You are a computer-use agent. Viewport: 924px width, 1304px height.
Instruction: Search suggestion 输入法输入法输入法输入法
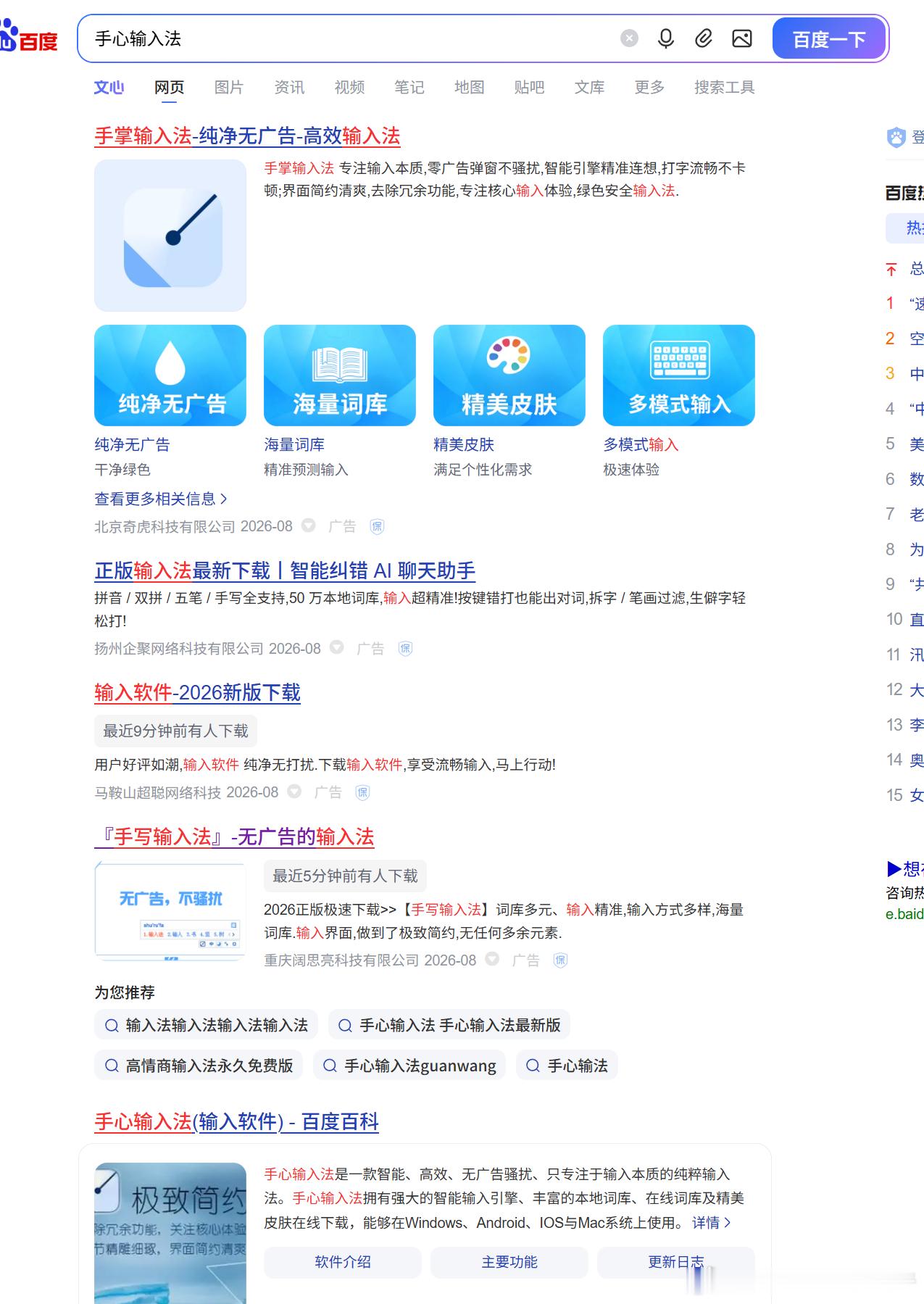(x=207, y=1025)
